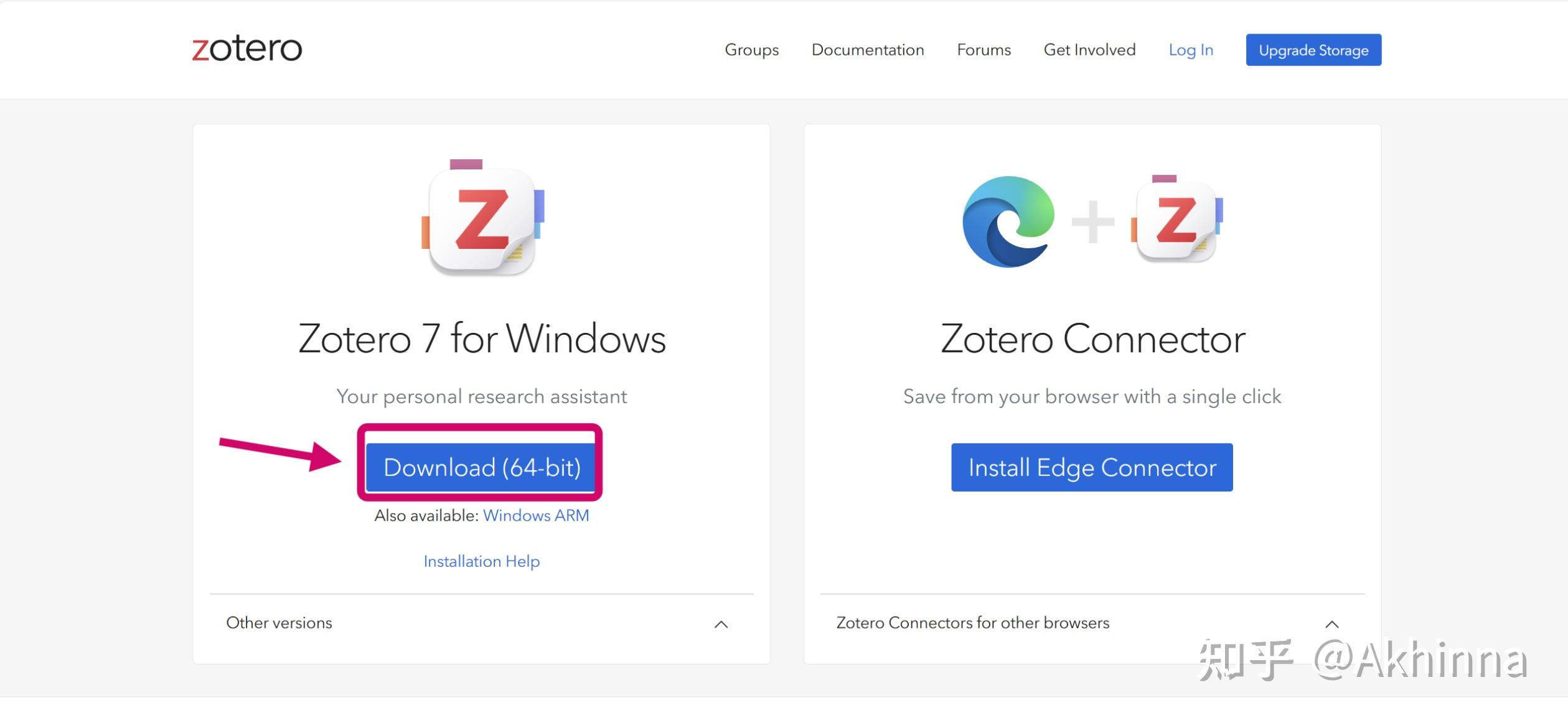Click the Zotero logo in the header

tap(245, 49)
